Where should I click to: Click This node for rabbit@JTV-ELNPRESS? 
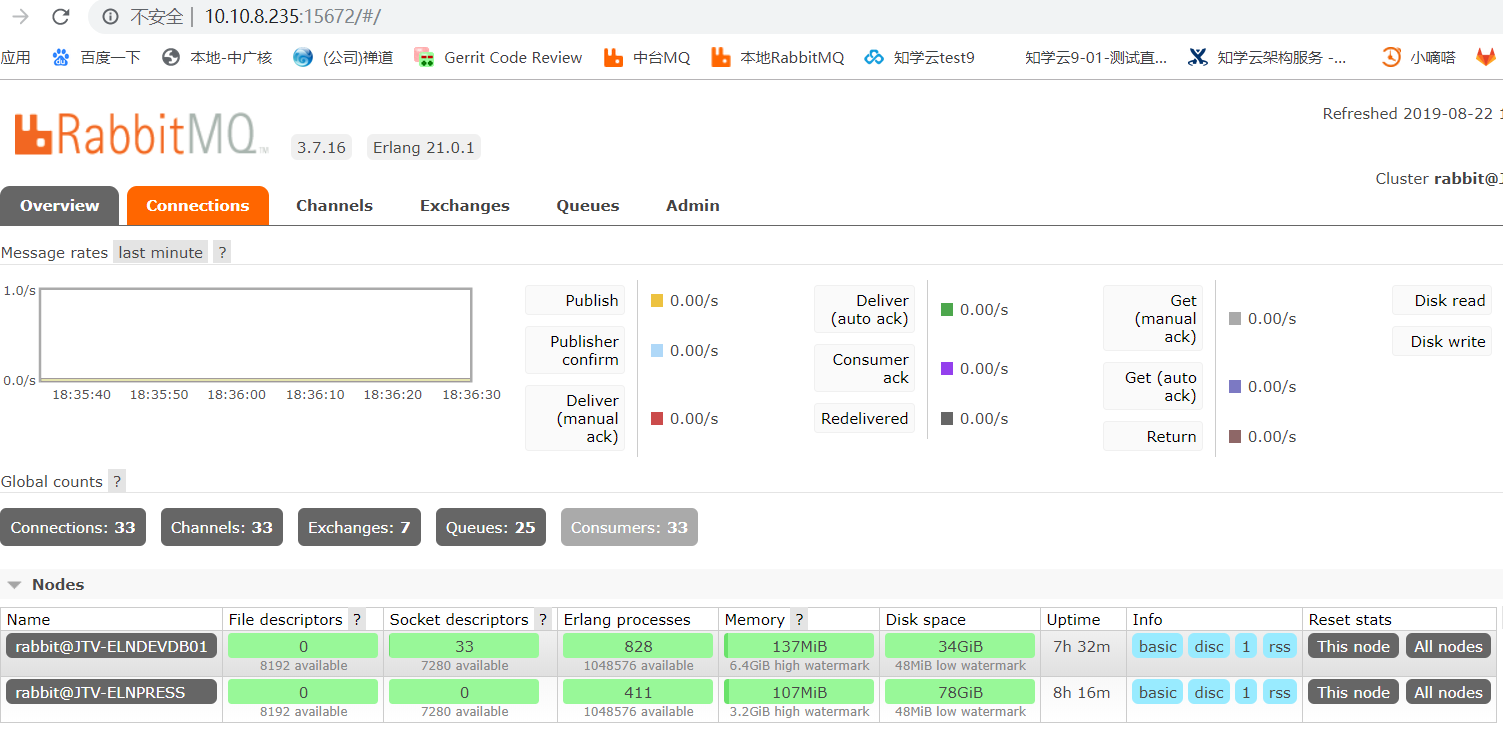click(x=1352, y=691)
